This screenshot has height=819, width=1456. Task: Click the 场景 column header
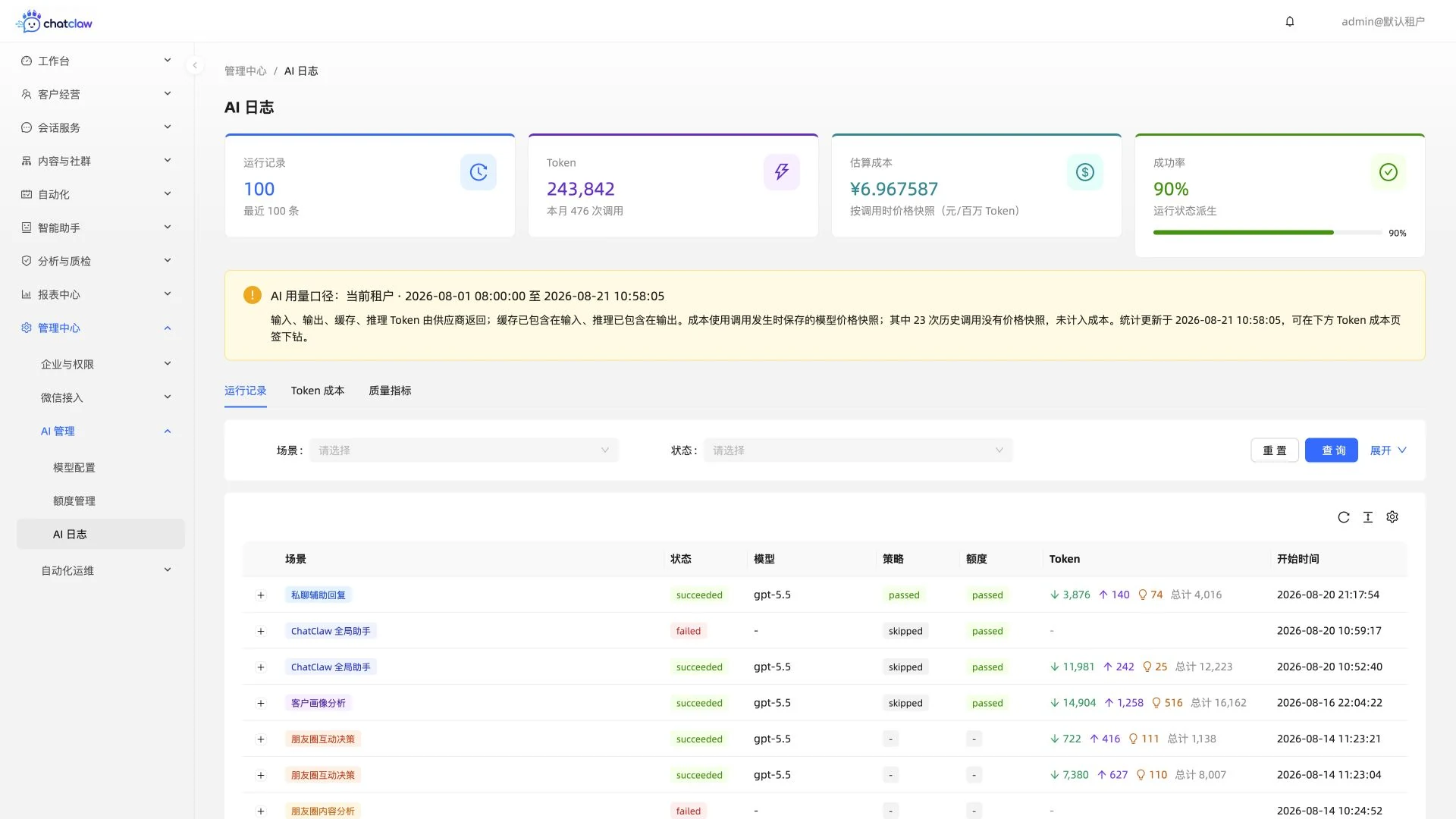(296, 559)
